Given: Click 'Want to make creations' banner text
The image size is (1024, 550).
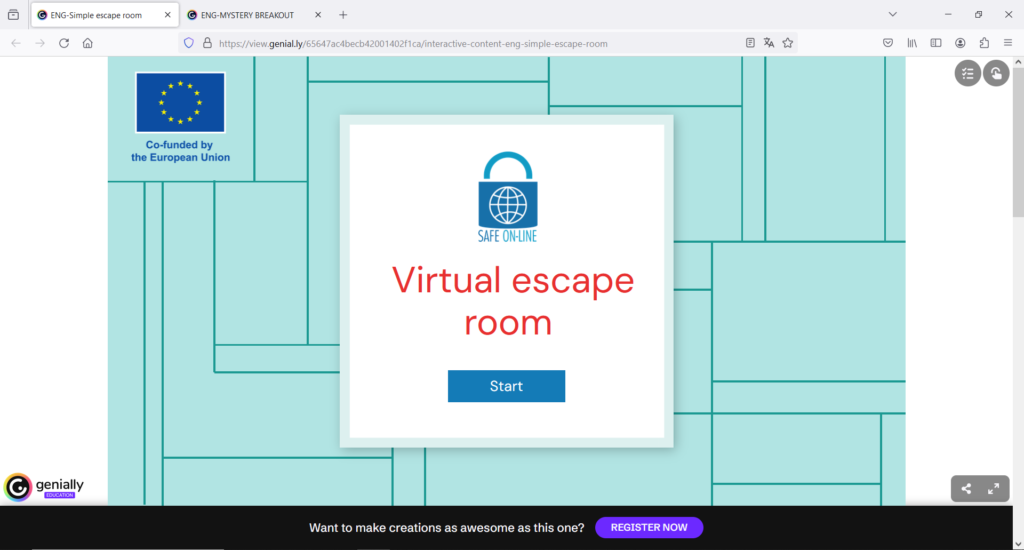Looking at the screenshot, I should 447,528.
